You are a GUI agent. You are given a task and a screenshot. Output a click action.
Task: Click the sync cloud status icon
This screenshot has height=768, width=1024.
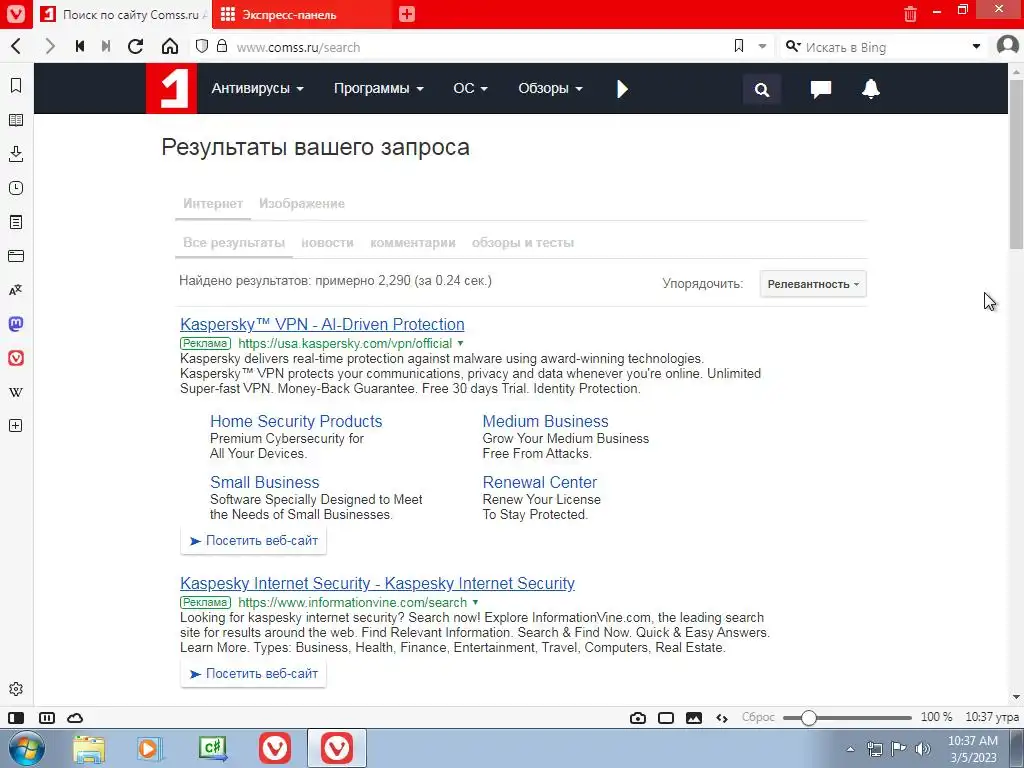pos(76,718)
